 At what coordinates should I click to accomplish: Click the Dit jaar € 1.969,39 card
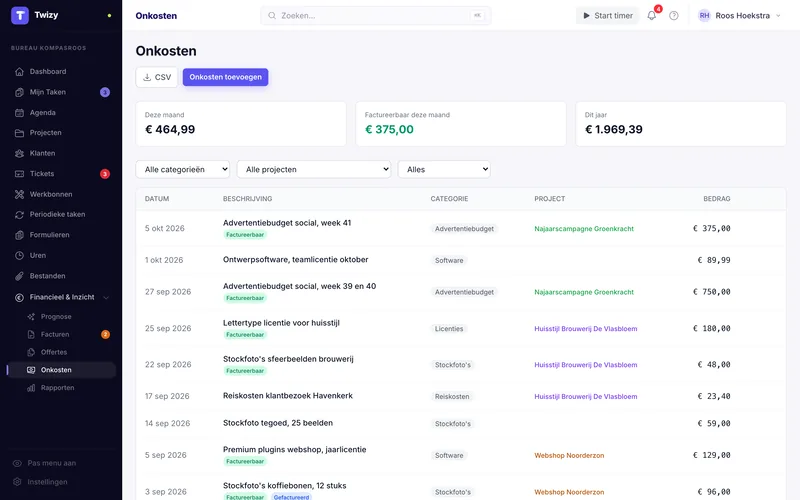pyautogui.click(x=681, y=124)
